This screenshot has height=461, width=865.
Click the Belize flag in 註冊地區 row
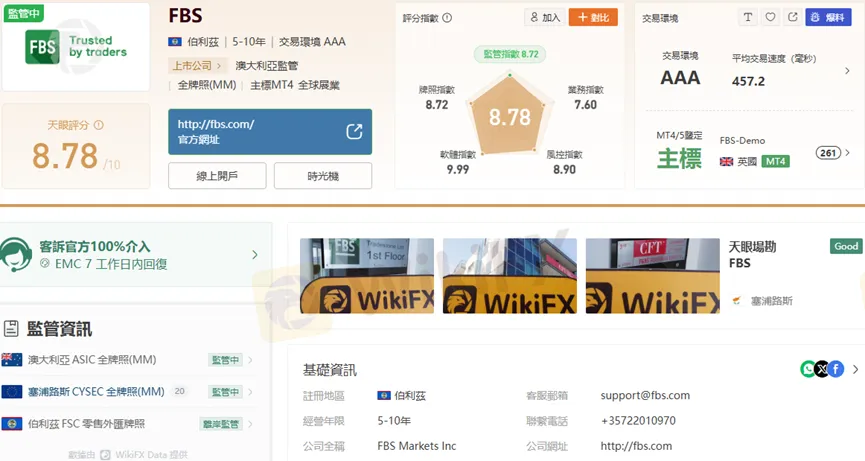384,395
